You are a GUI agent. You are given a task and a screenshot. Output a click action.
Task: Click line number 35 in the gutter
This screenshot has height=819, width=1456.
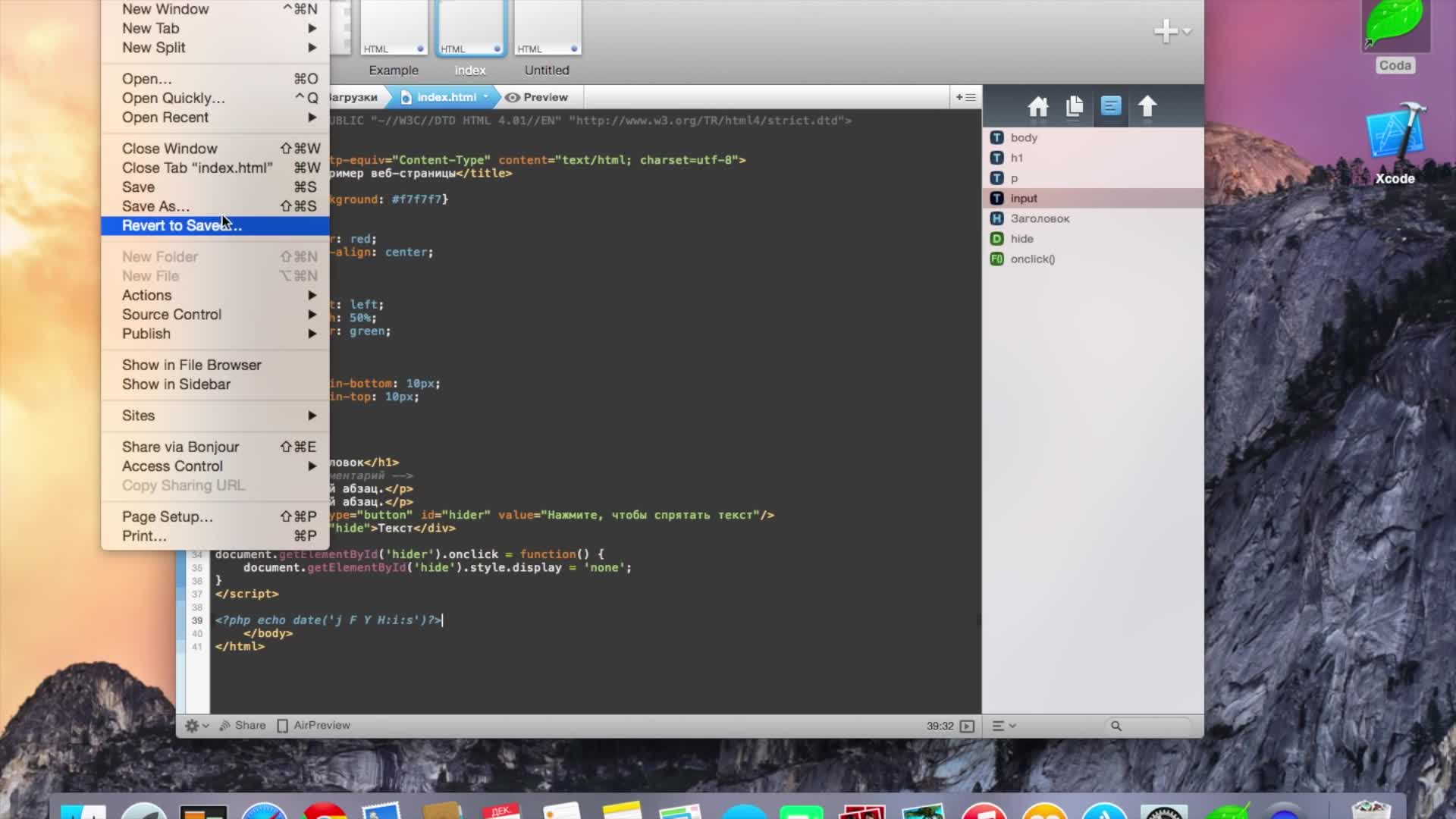coord(197,567)
